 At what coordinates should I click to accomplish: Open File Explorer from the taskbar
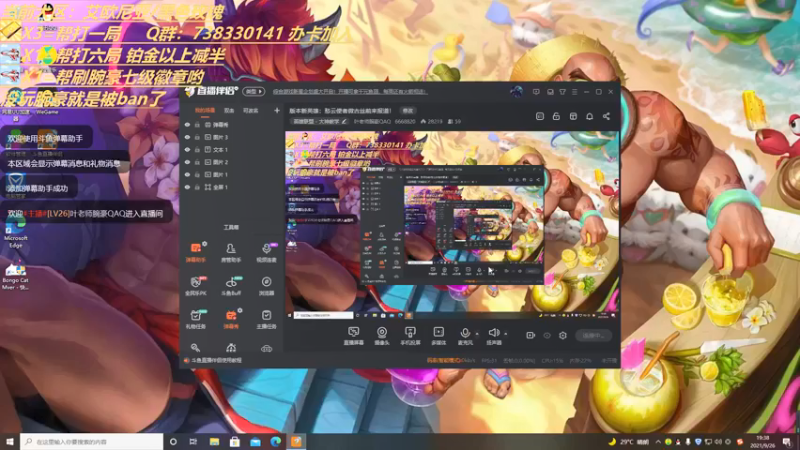pyautogui.click(x=214, y=442)
